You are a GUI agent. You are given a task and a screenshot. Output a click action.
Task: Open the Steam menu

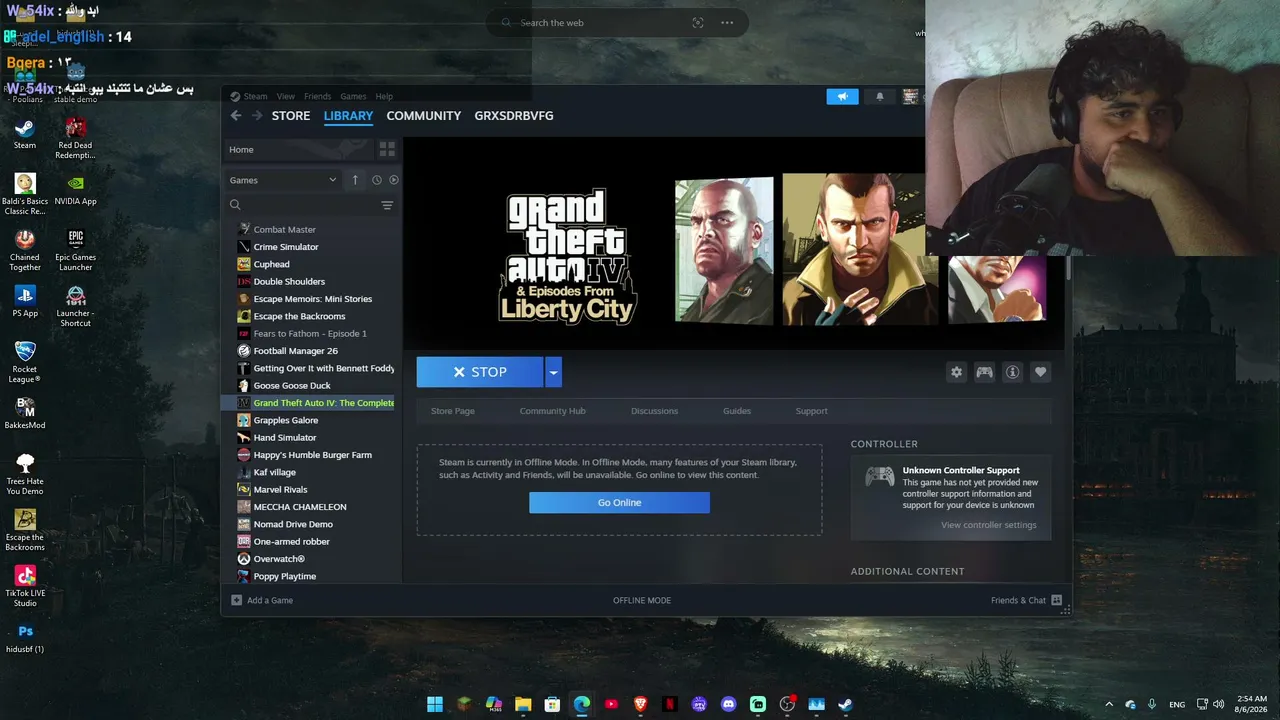click(x=255, y=96)
